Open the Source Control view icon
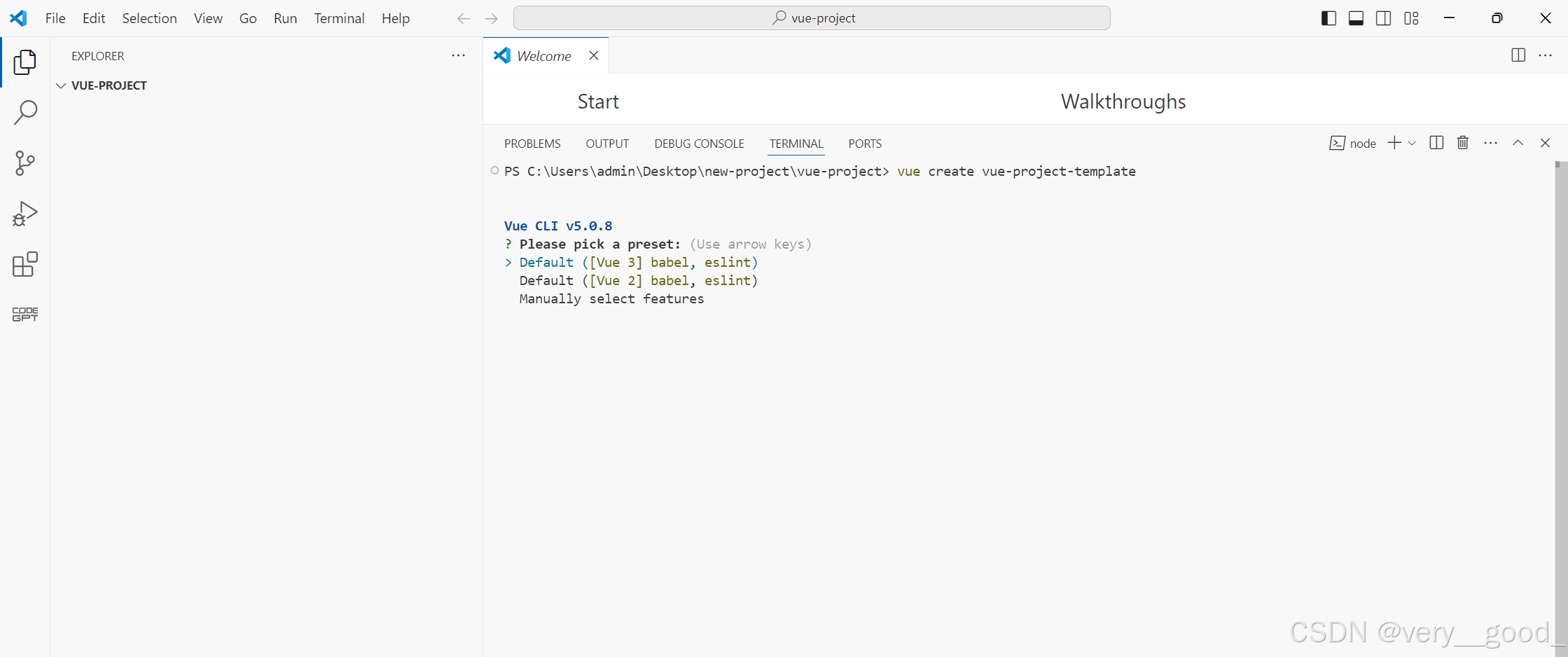The width and height of the screenshot is (1568, 657). 25,162
